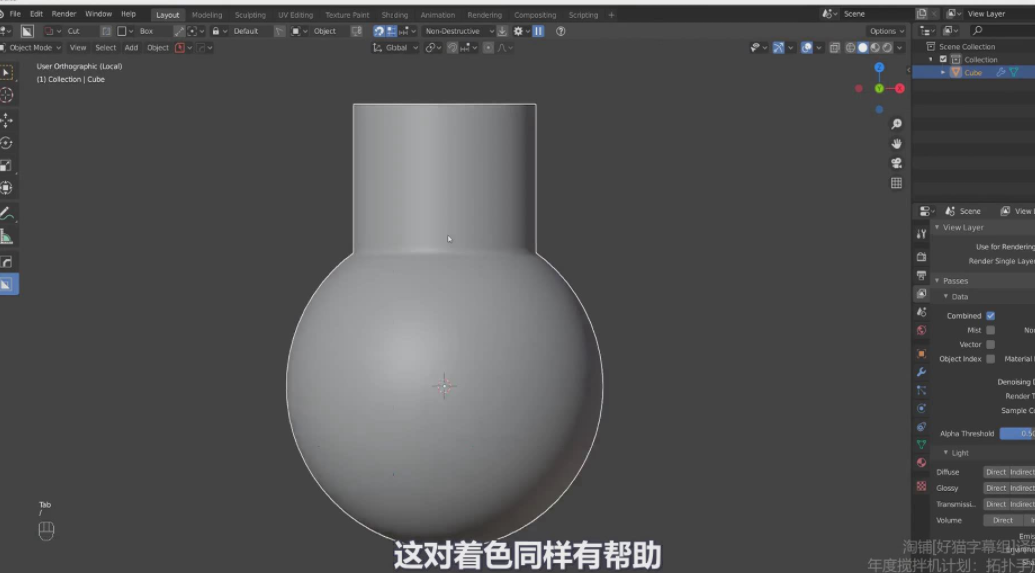1035x573 pixels.
Task: Select solid viewport shading mode
Action: pos(862,47)
